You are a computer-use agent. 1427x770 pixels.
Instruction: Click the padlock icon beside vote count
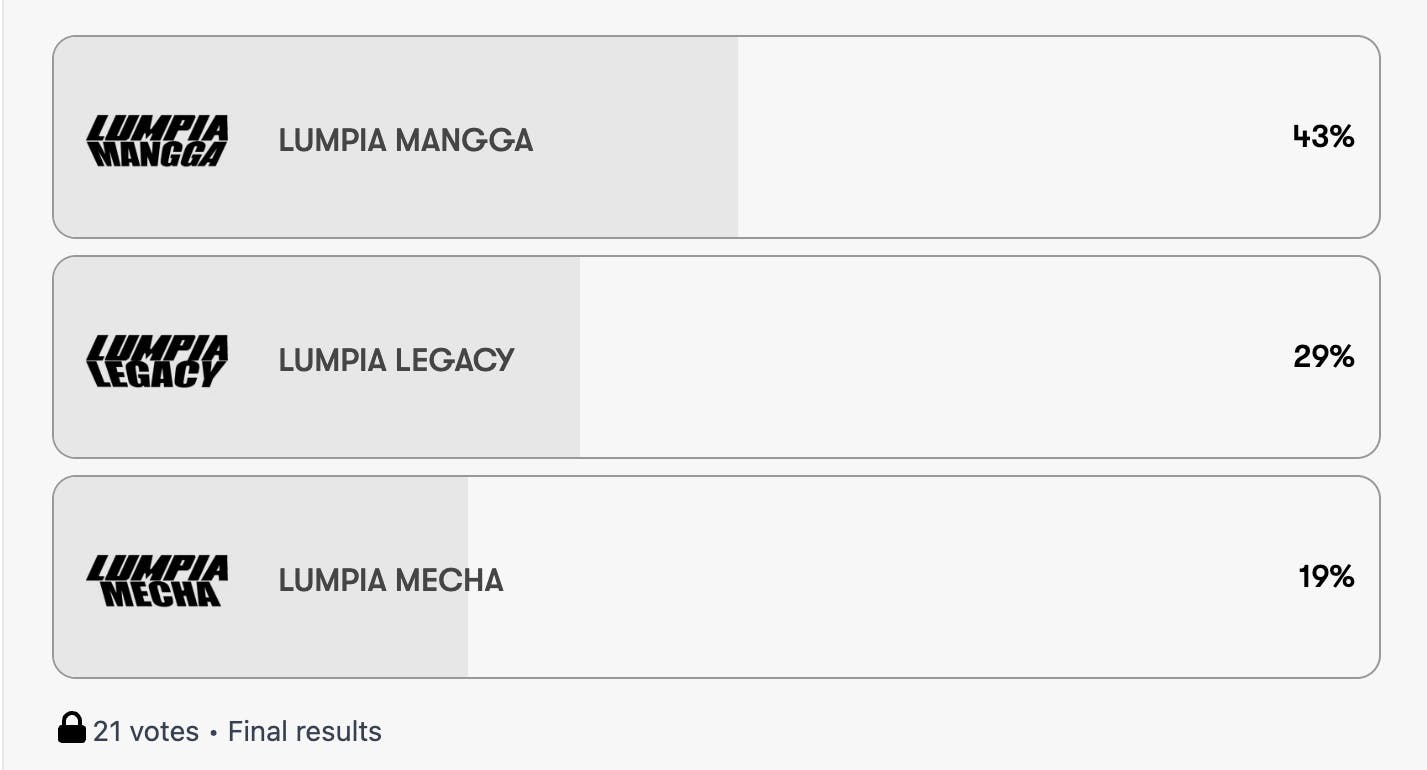pos(71,729)
